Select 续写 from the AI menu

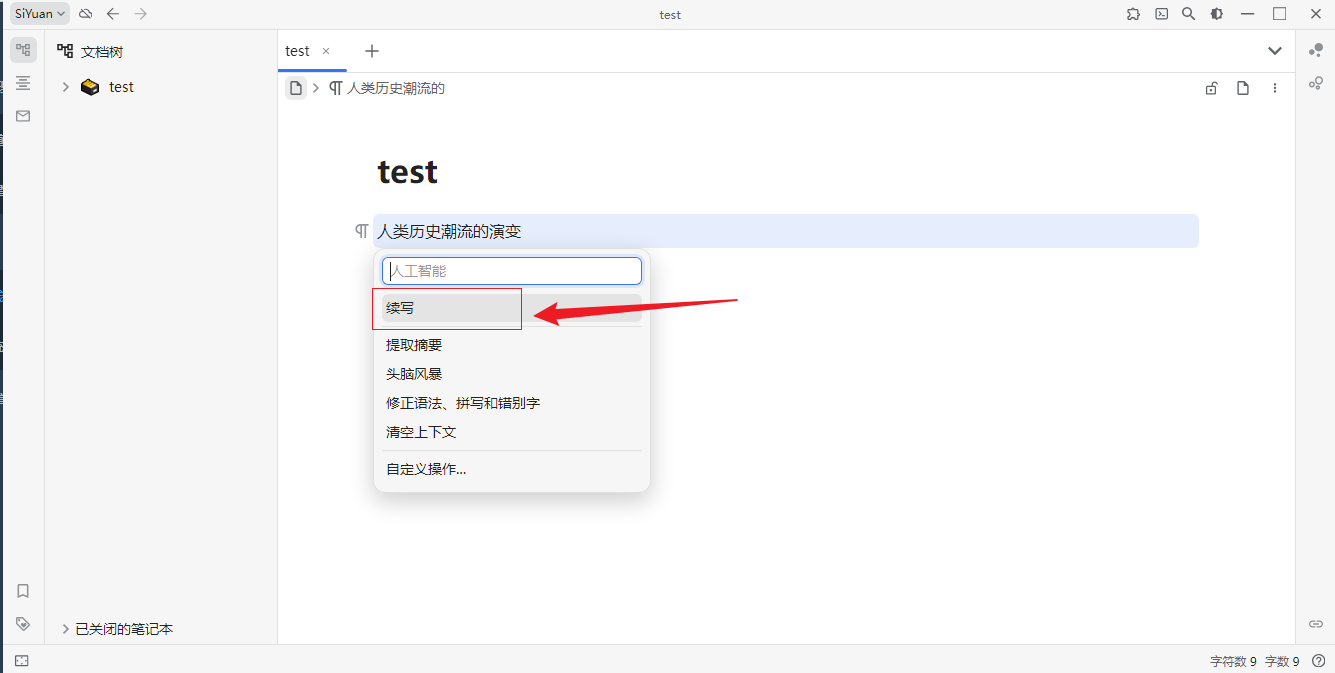[x=400, y=308]
